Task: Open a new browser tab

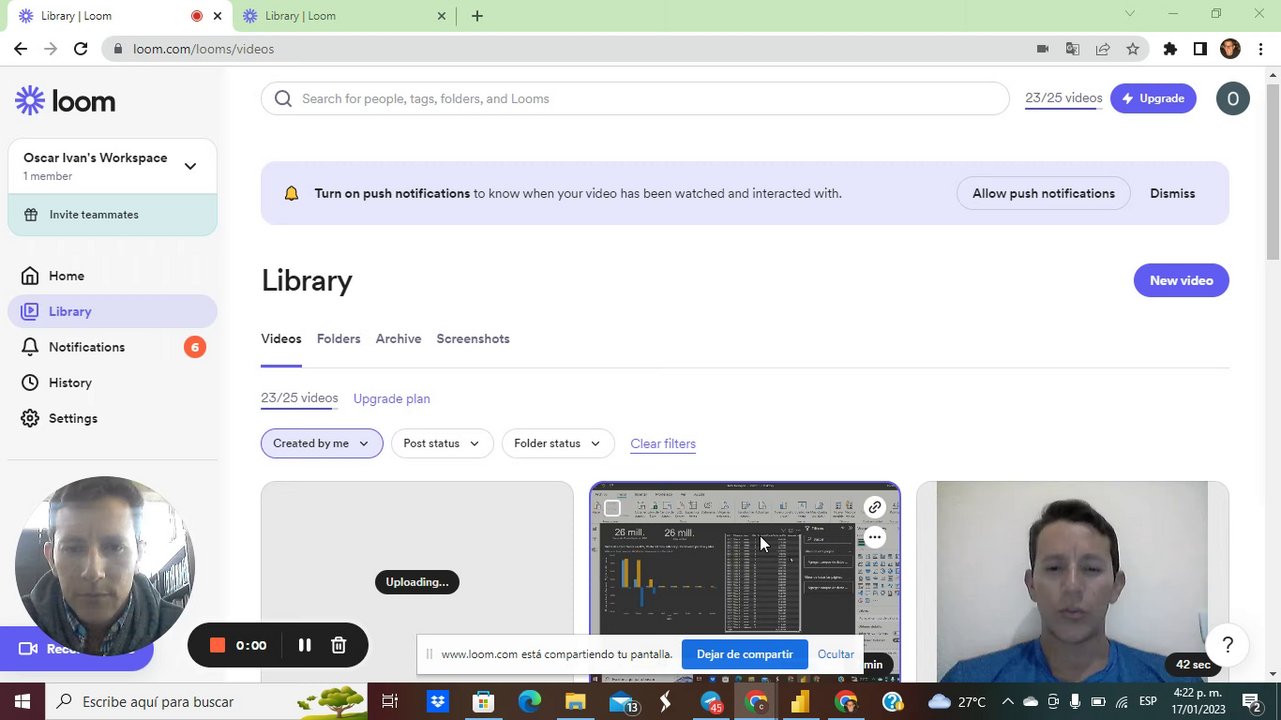Action: tap(477, 16)
